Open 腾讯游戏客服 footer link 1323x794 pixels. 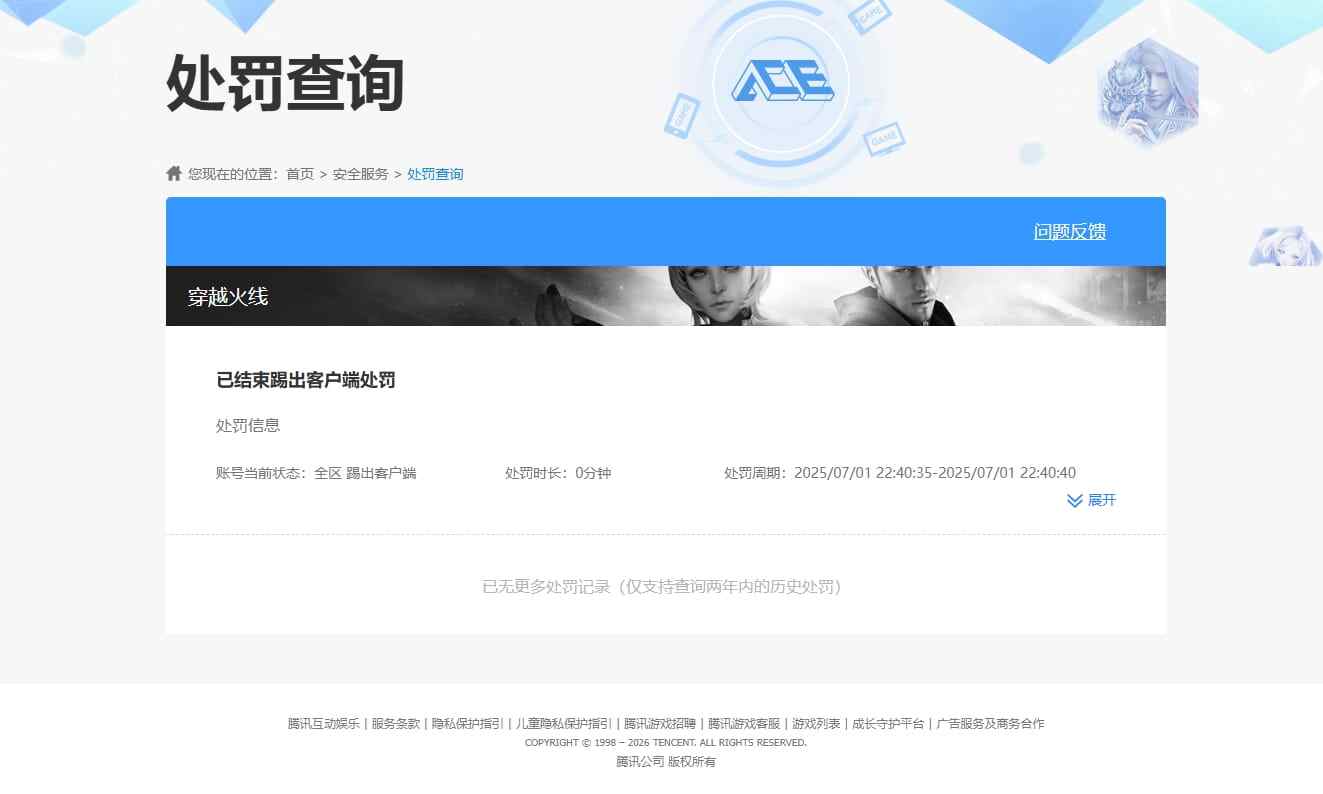point(744,723)
